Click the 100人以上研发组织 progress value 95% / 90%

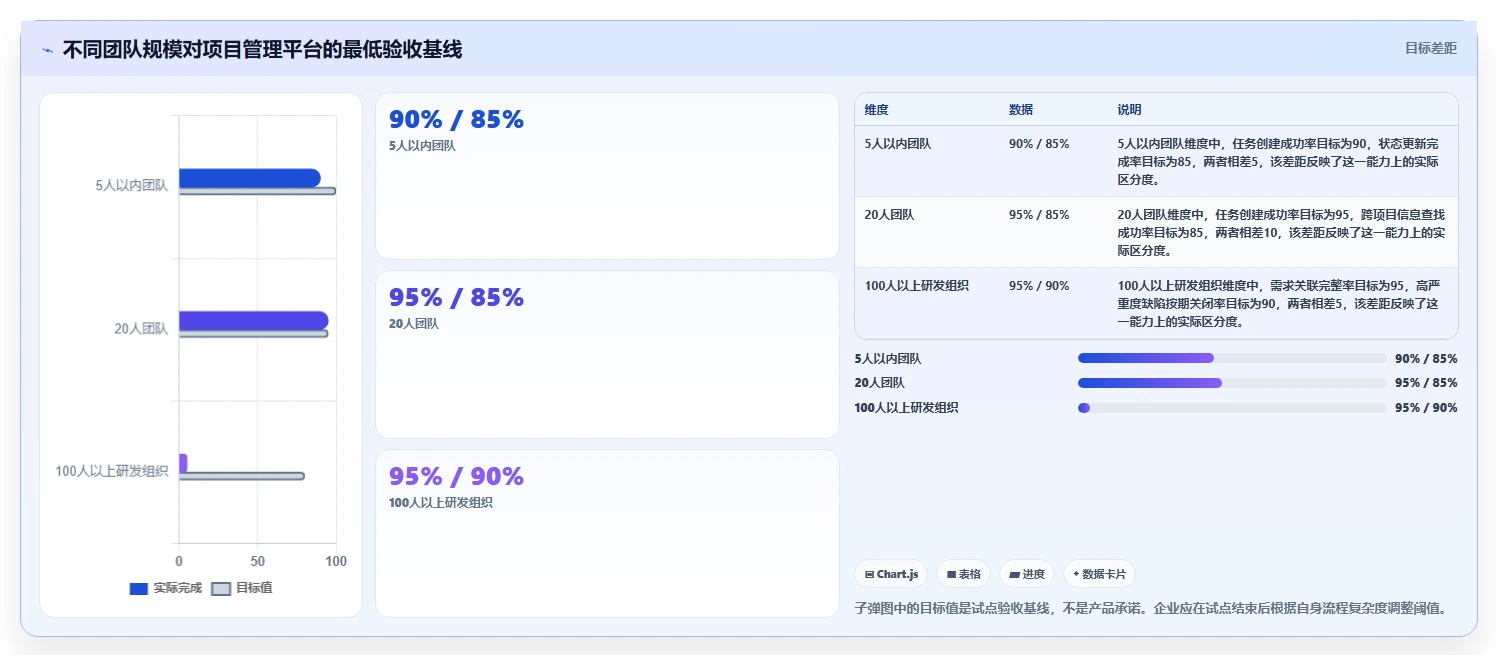tap(1426, 408)
